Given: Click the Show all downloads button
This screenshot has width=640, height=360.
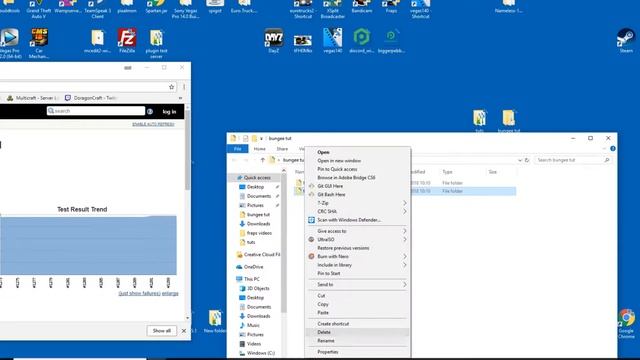Looking at the screenshot, I should click(x=162, y=331).
